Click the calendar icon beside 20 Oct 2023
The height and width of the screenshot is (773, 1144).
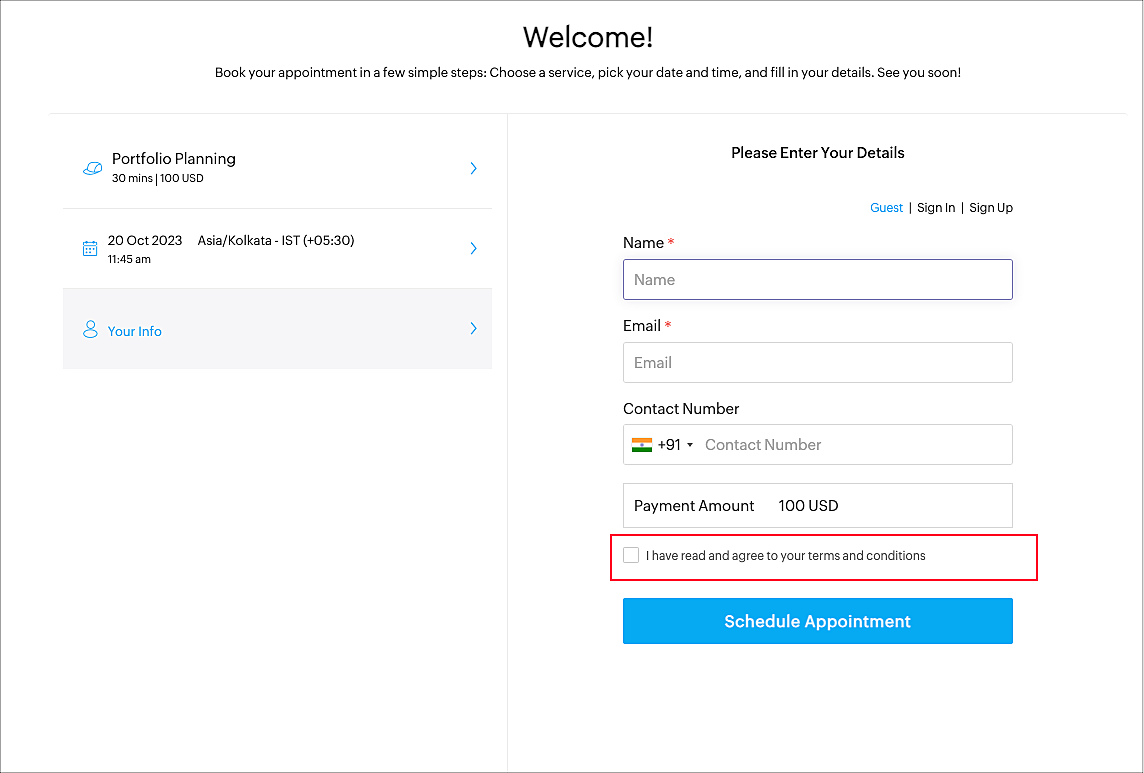click(90, 248)
